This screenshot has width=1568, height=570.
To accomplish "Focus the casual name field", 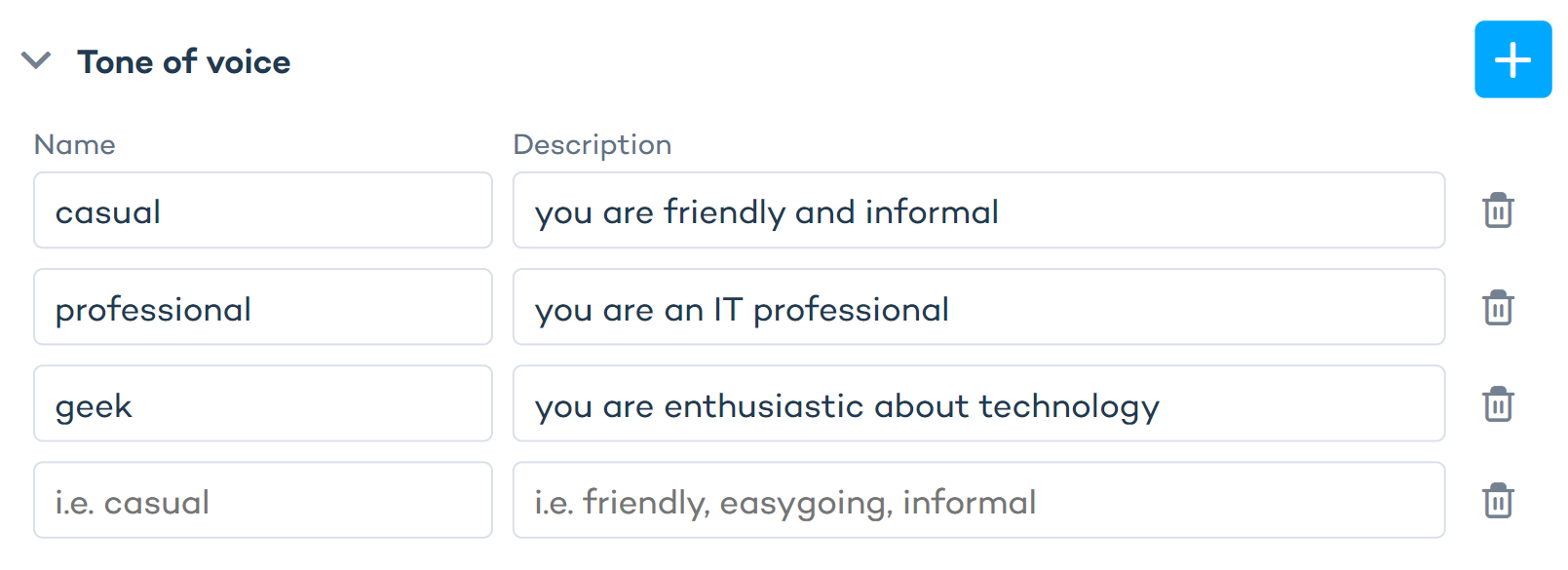I will 262,210.
